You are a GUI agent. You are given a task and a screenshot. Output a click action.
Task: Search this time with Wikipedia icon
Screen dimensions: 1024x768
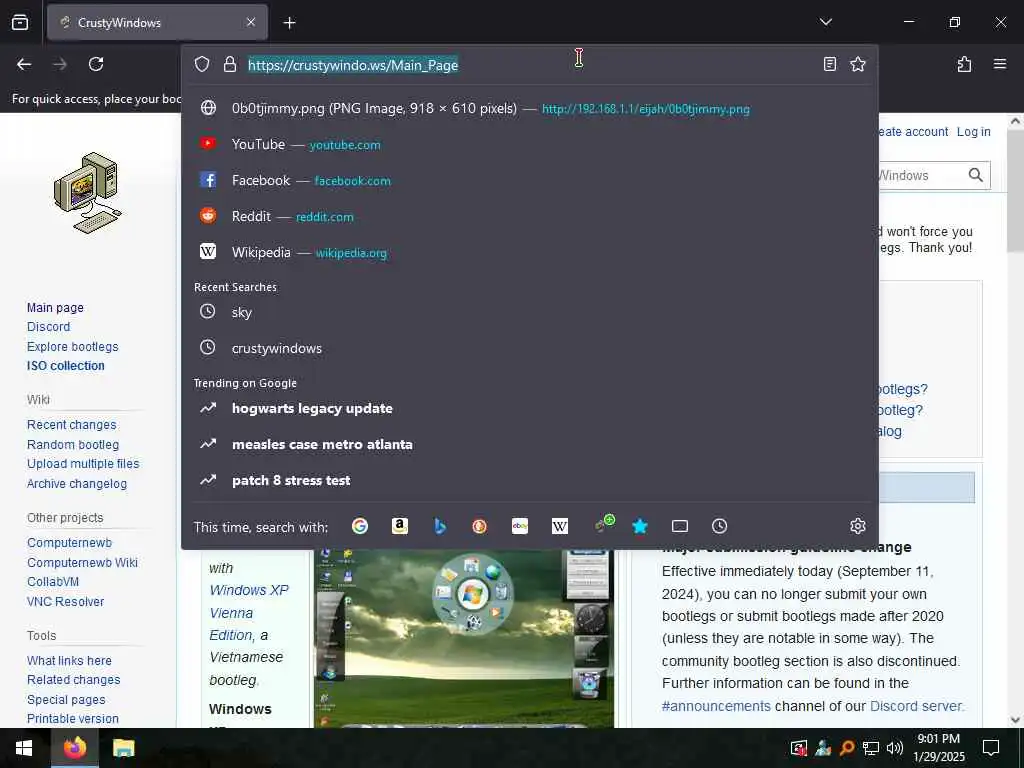tap(560, 526)
